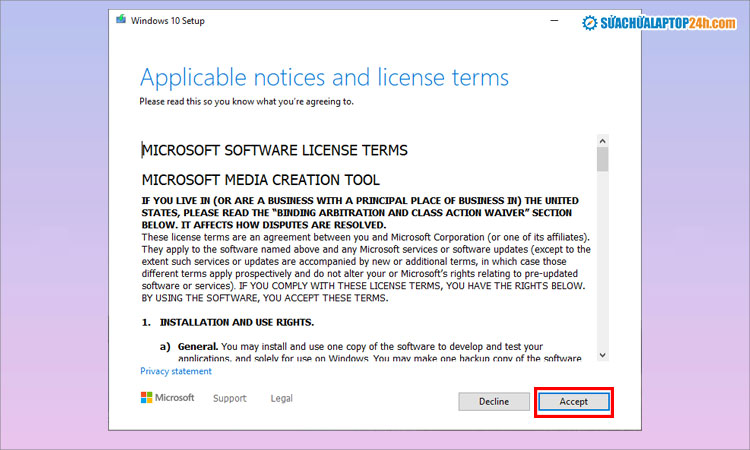Click the 'Please read this' subtitle line

(245, 101)
